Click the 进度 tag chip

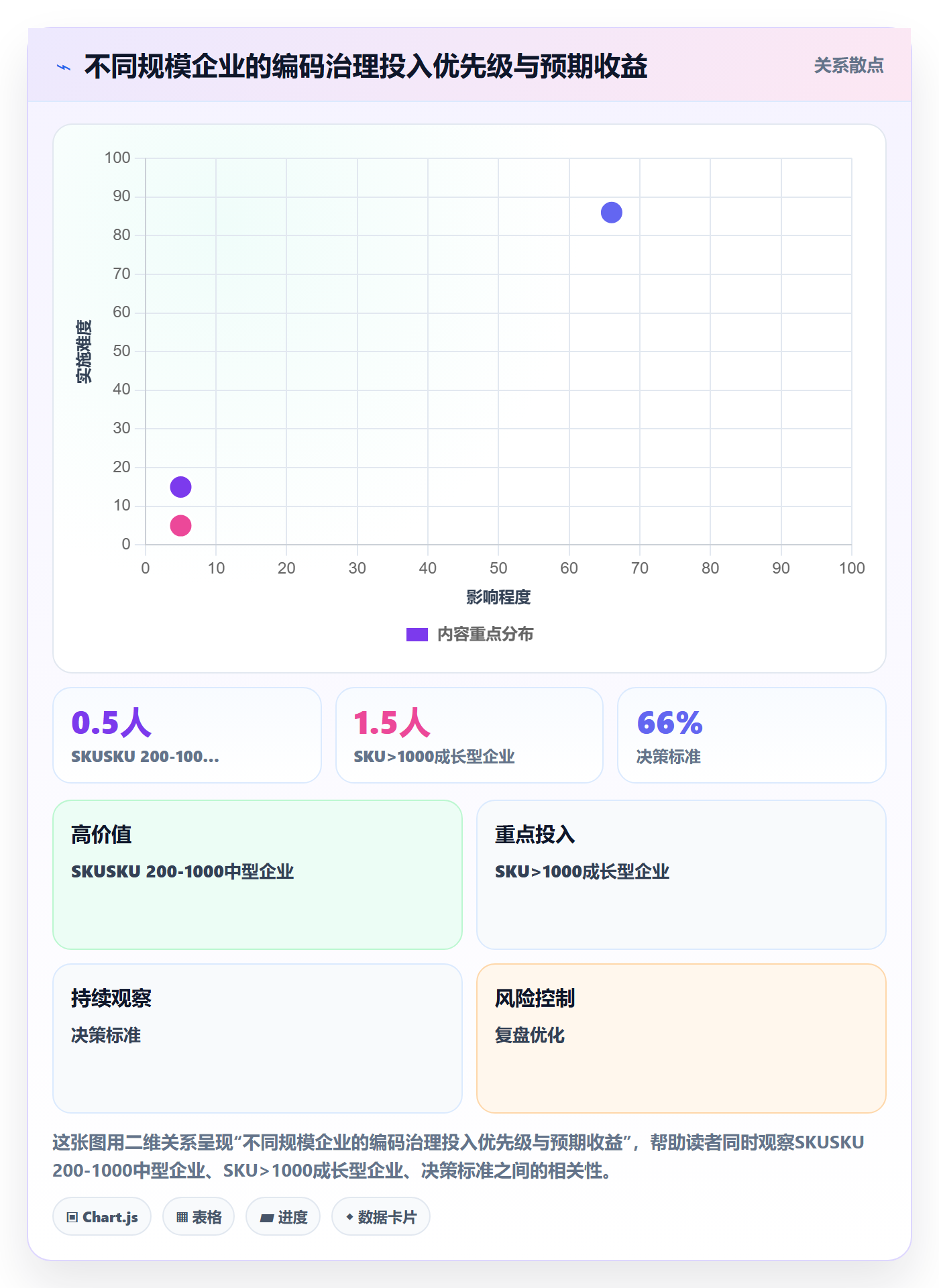pos(283,1217)
